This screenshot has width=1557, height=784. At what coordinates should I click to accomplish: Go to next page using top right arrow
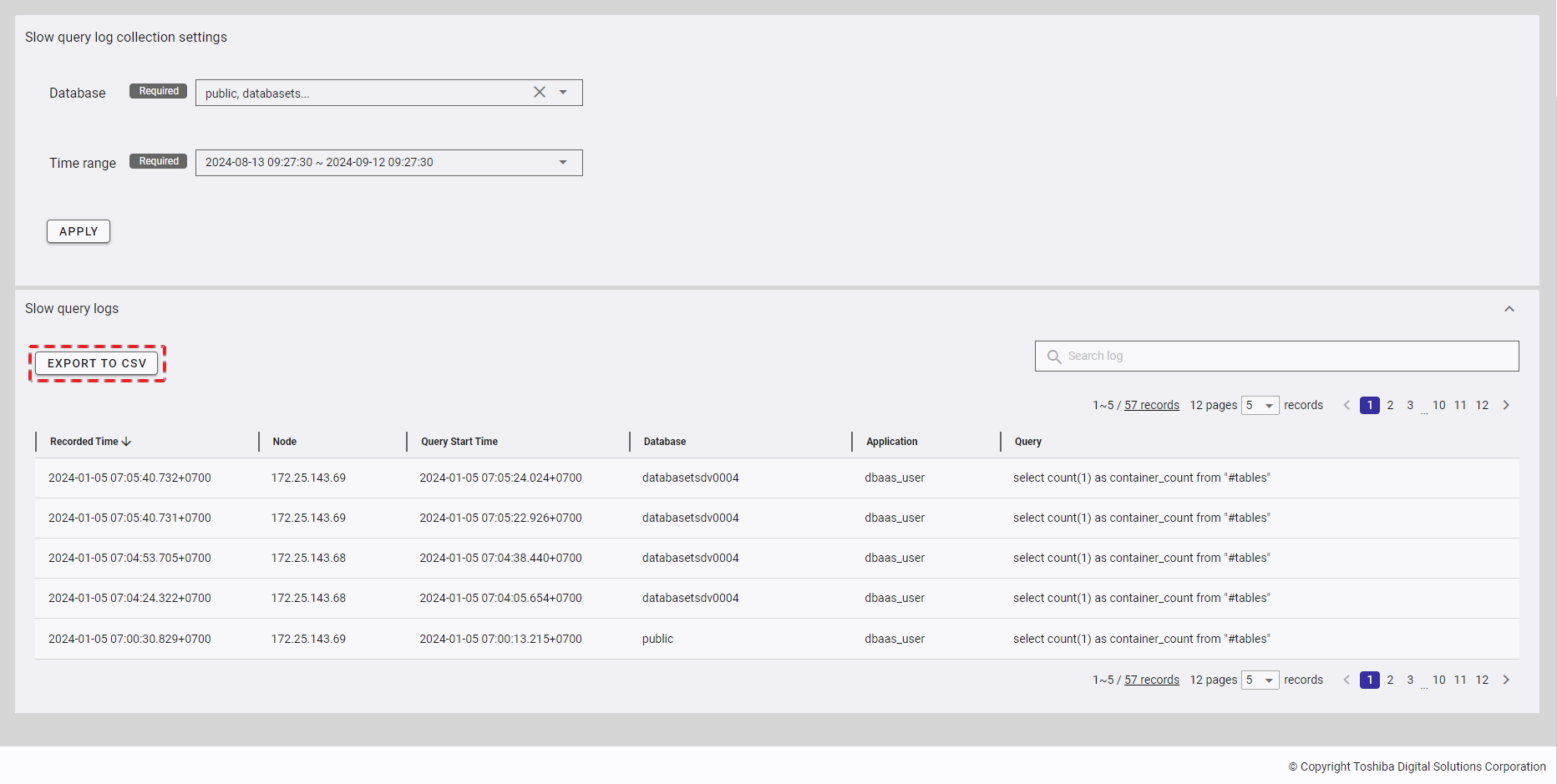tap(1506, 406)
